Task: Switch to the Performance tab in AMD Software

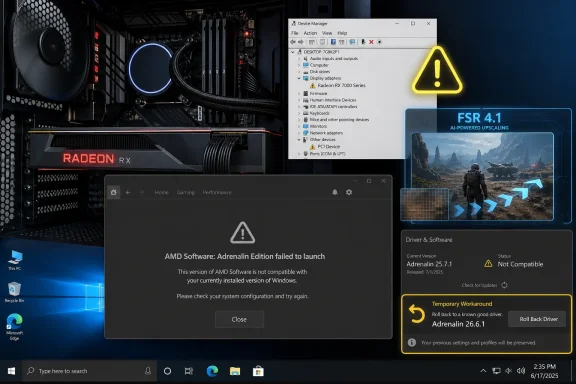Action: [217, 192]
